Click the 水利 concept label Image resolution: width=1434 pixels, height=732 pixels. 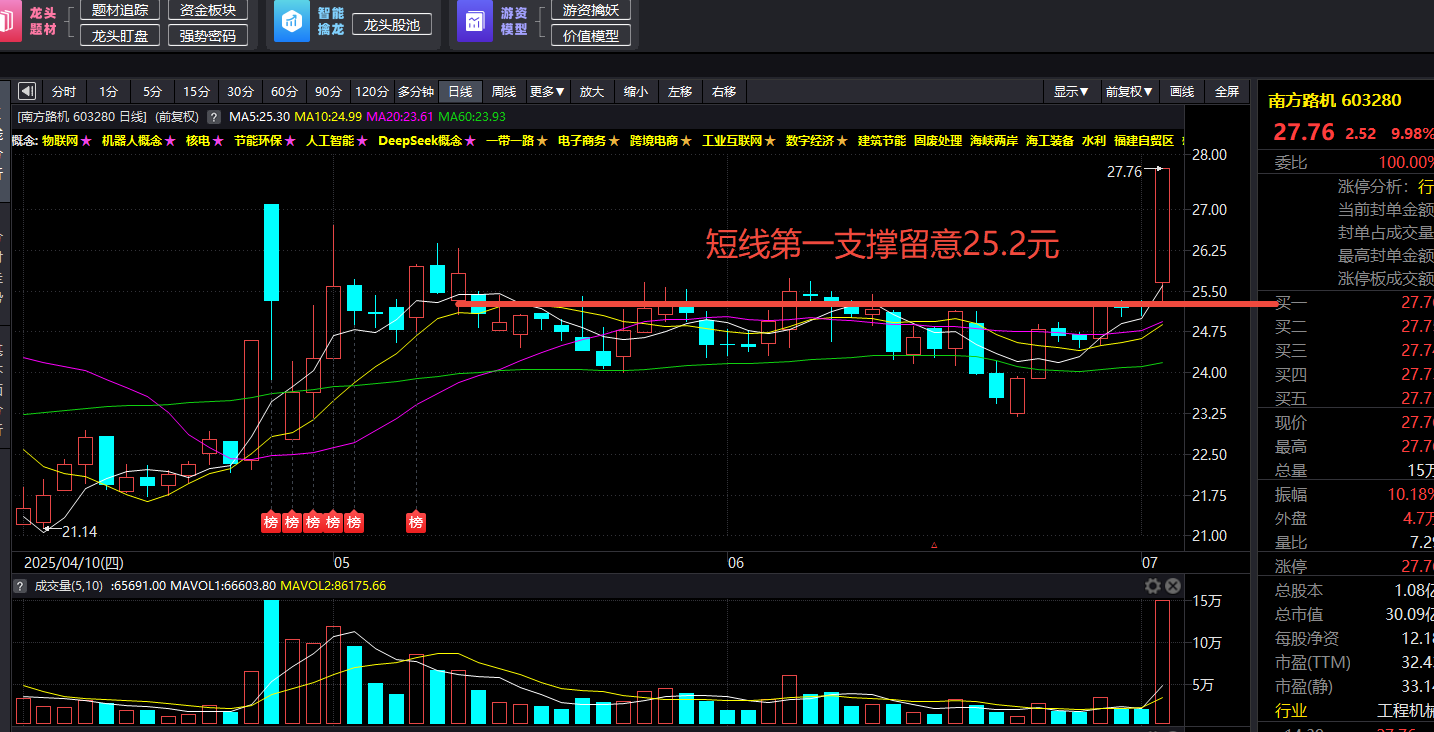[x=1094, y=141]
